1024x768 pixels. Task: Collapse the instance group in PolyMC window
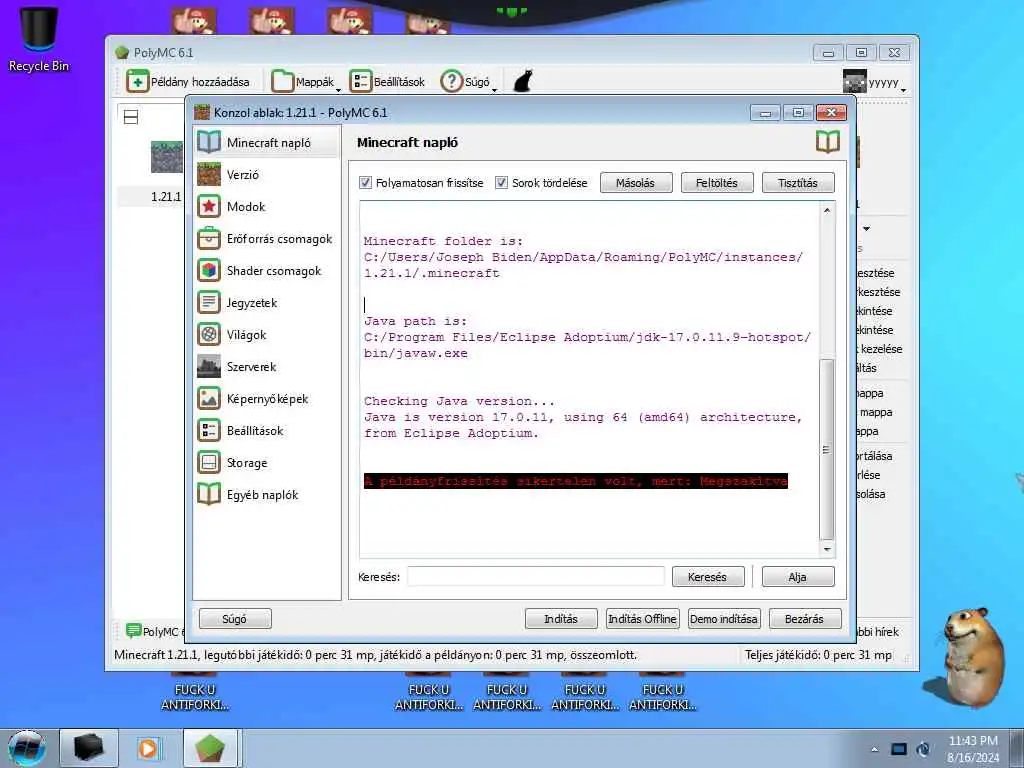point(131,117)
